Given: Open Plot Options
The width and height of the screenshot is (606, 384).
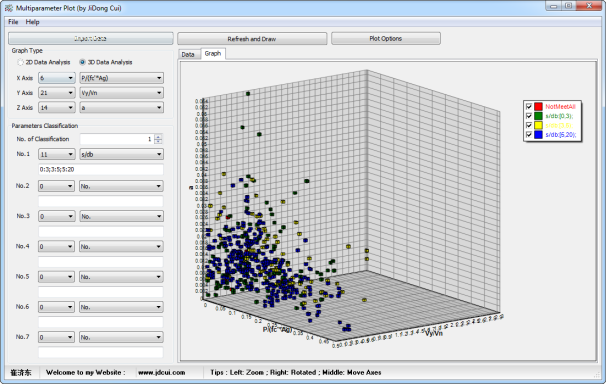Looking at the screenshot, I should pos(385,39).
